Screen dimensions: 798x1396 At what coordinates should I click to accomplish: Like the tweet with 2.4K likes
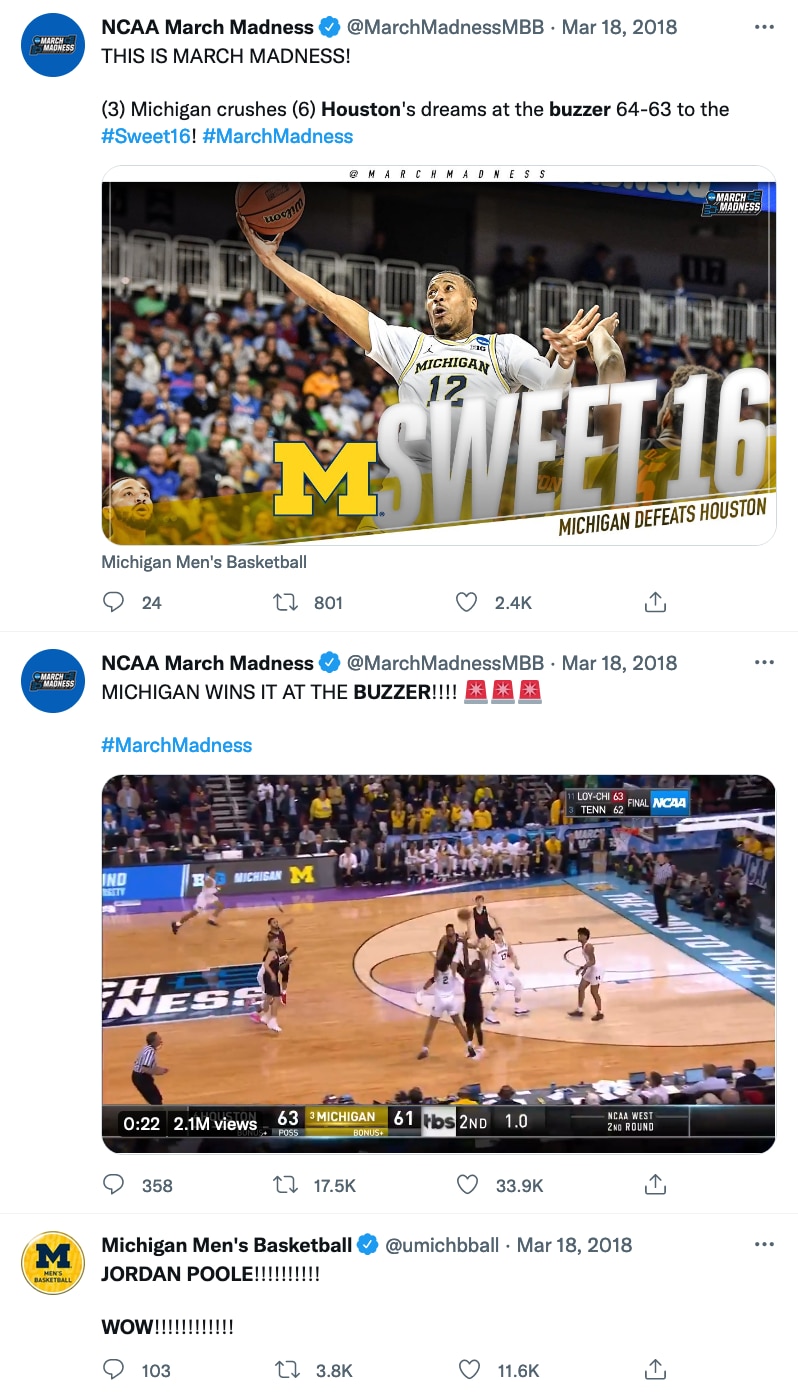pos(467,602)
